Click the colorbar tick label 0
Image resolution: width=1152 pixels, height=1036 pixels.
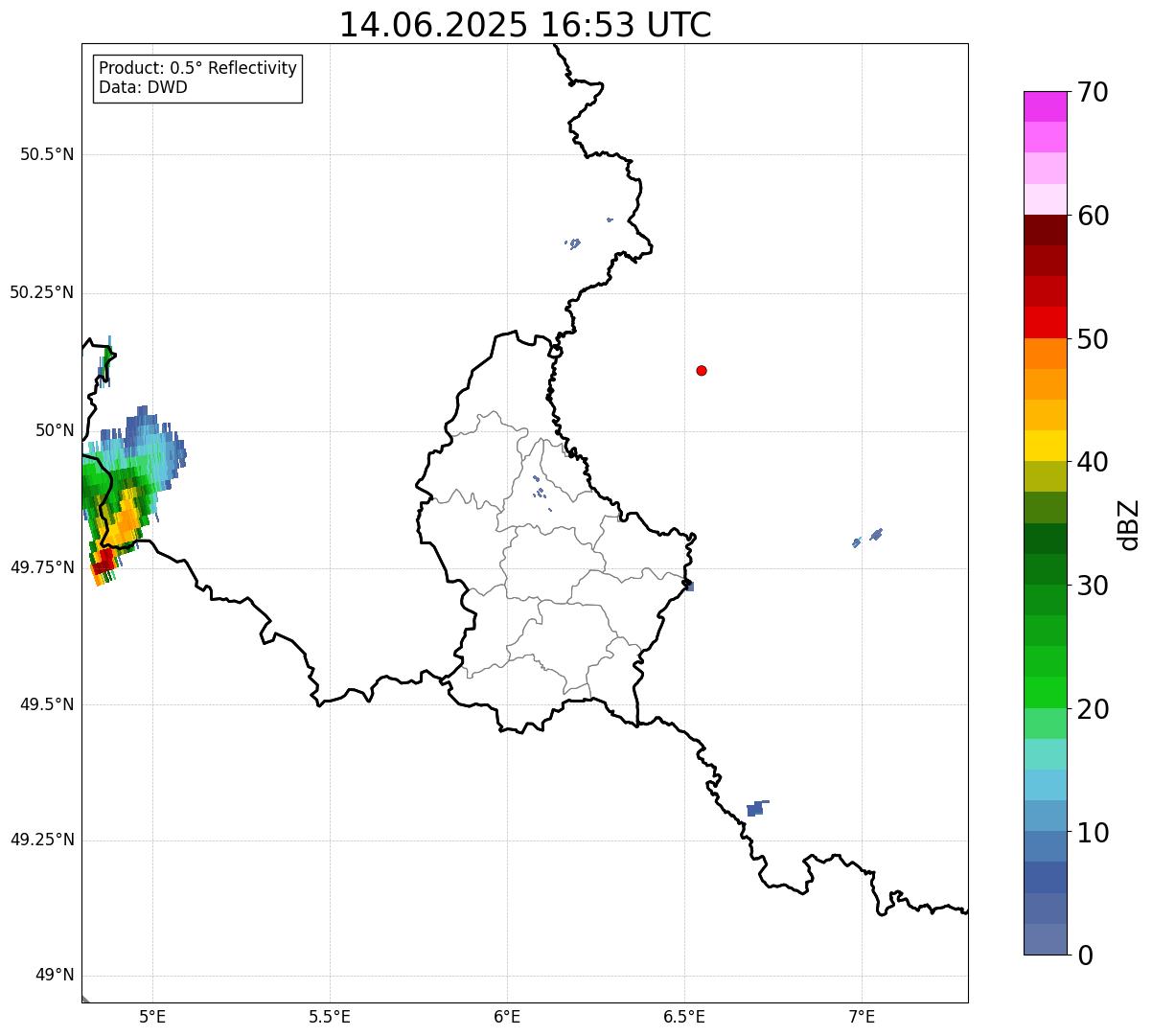(x=1085, y=955)
